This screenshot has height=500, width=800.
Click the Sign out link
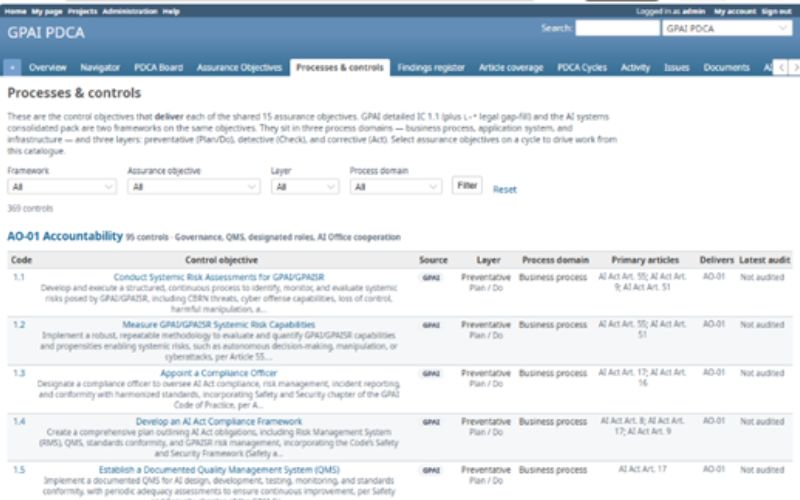coord(777,11)
